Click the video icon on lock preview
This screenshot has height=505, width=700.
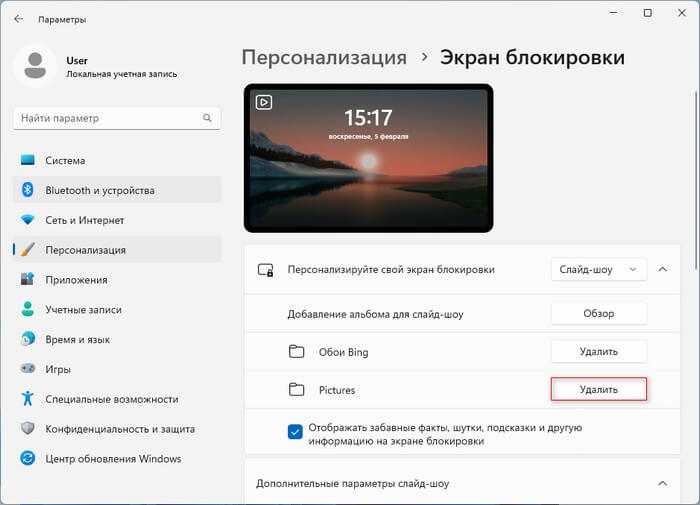[264, 102]
